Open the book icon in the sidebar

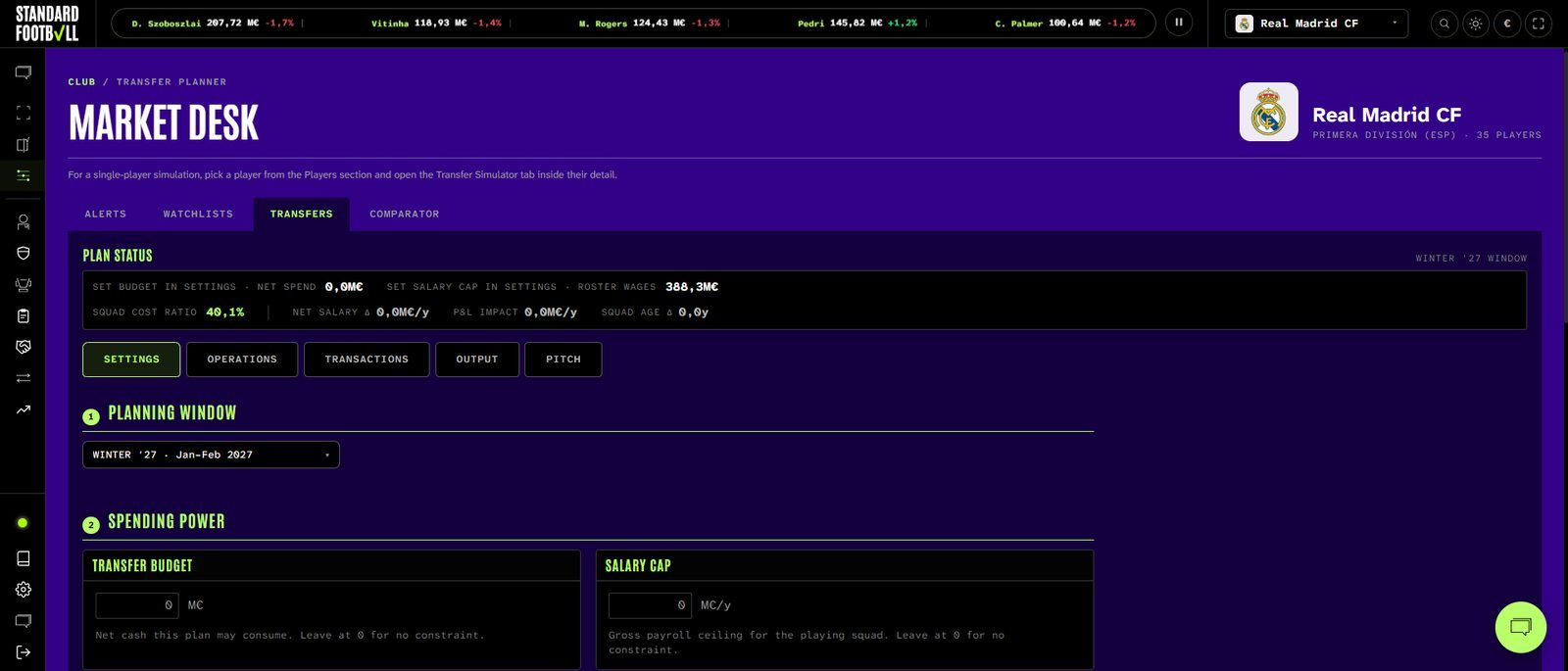(24, 558)
